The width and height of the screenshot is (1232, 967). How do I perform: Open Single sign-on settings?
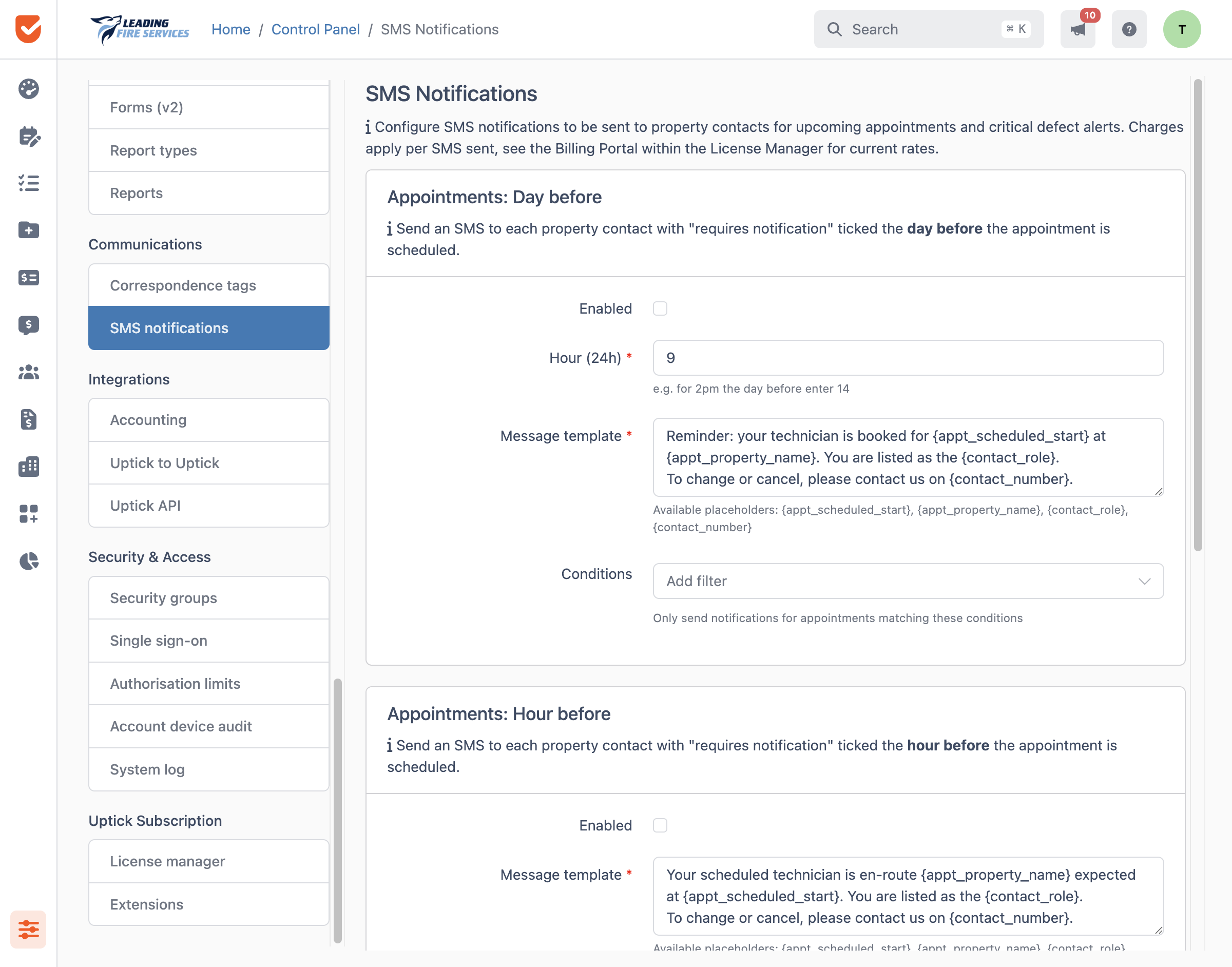pyautogui.click(x=209, y=641)
